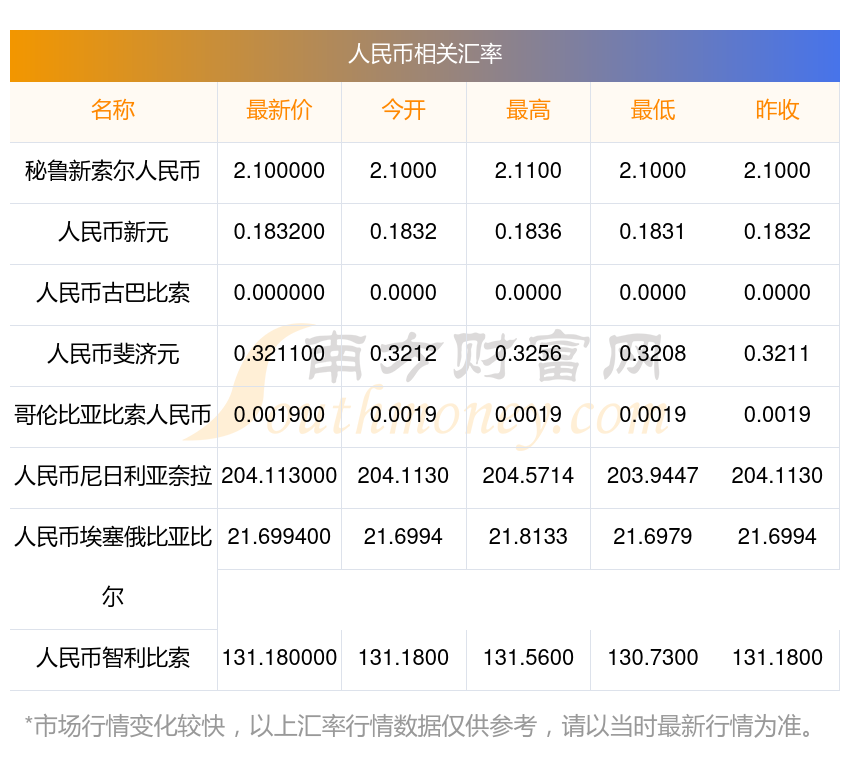Image resolution: width=850 pixels, height=757 pixels.
Task: Click the market disclaimer footnote text
Action: 420,725
